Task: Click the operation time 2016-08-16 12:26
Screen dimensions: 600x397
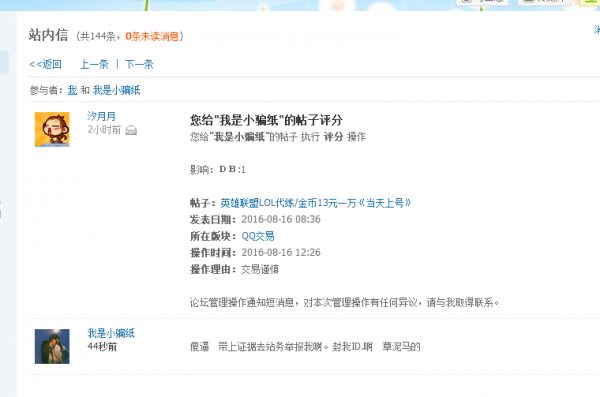Action: 281,253
